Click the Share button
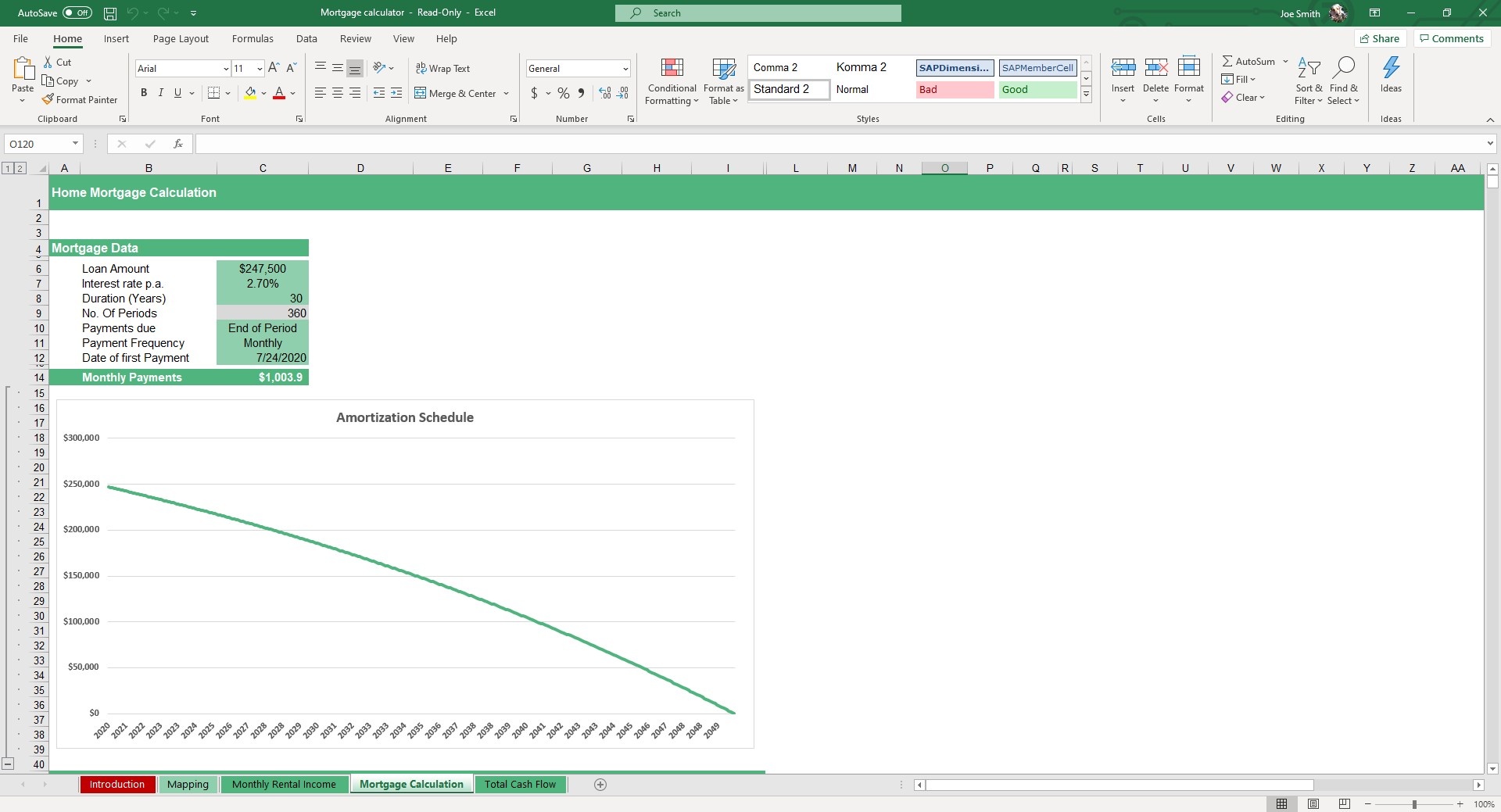1501x812 pixels. coord(1380,39)
